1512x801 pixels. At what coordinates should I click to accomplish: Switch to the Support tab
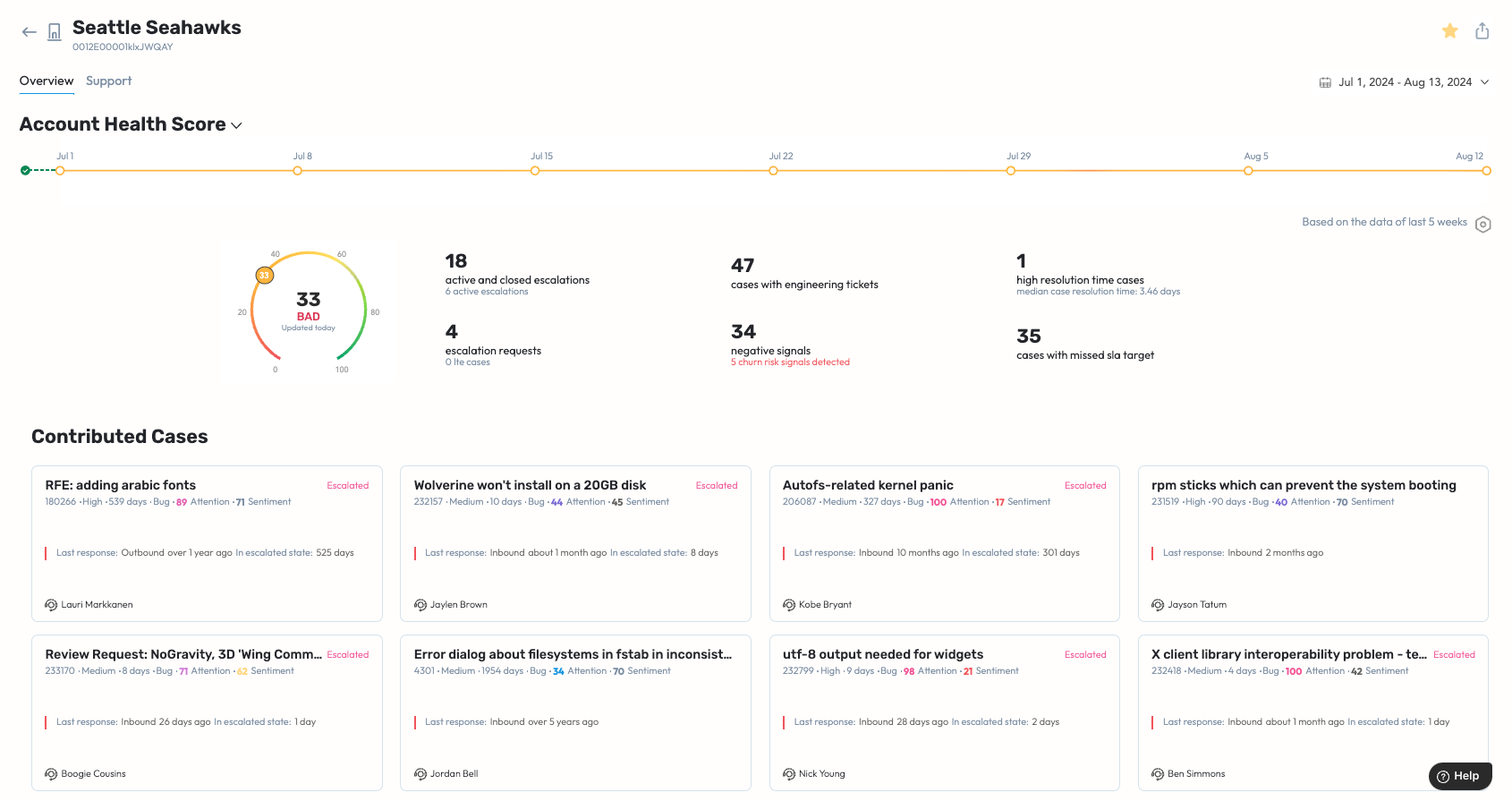pyautogui.click(x=109, y=81)
